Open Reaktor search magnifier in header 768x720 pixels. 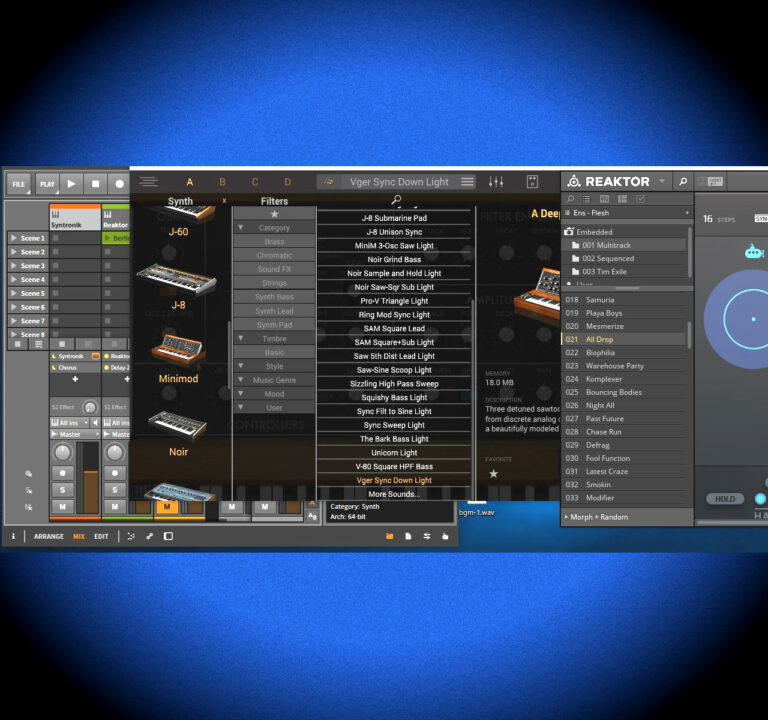[x=683, y=182]
